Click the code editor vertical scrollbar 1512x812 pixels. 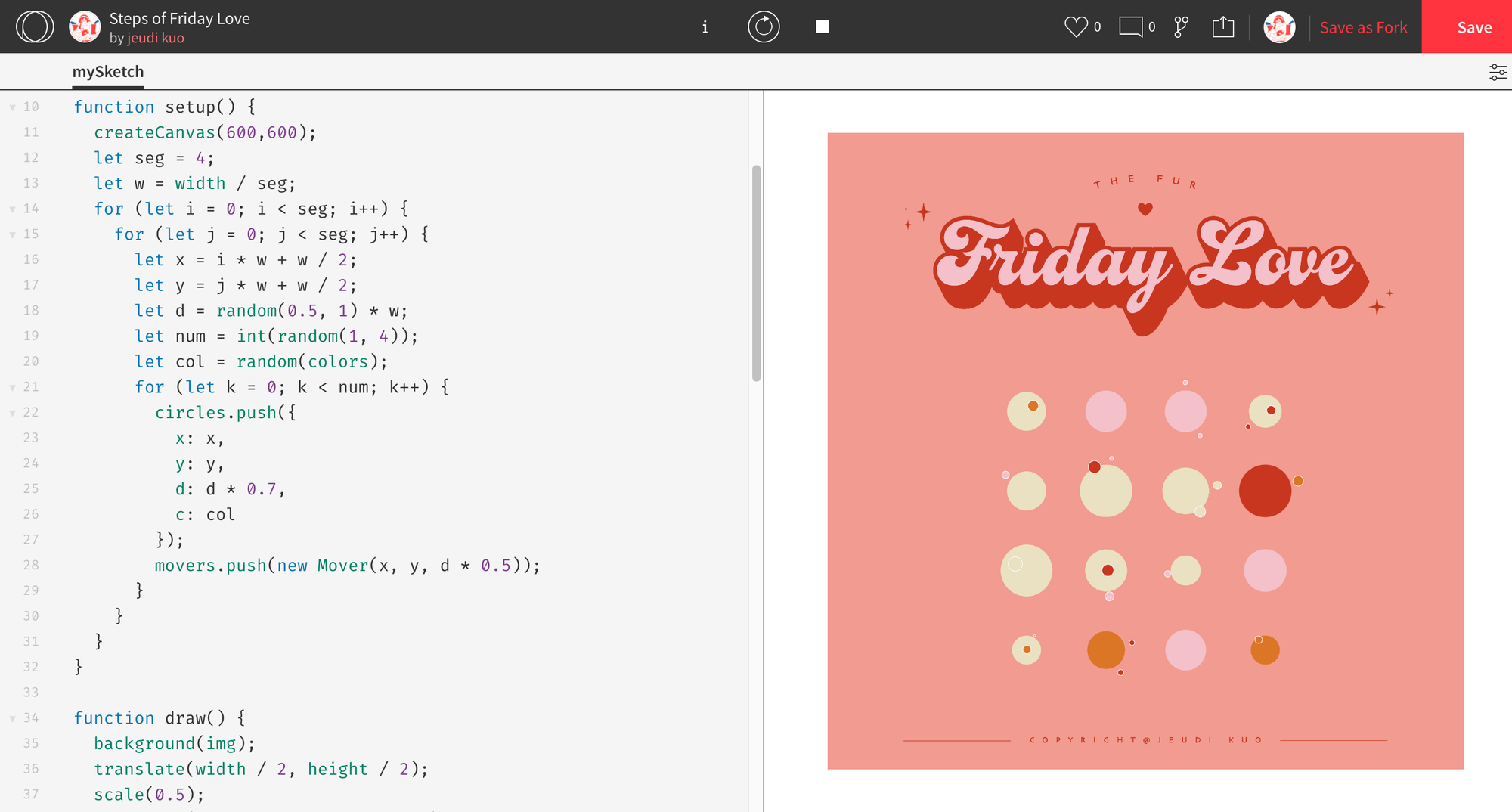click(756, 272)
